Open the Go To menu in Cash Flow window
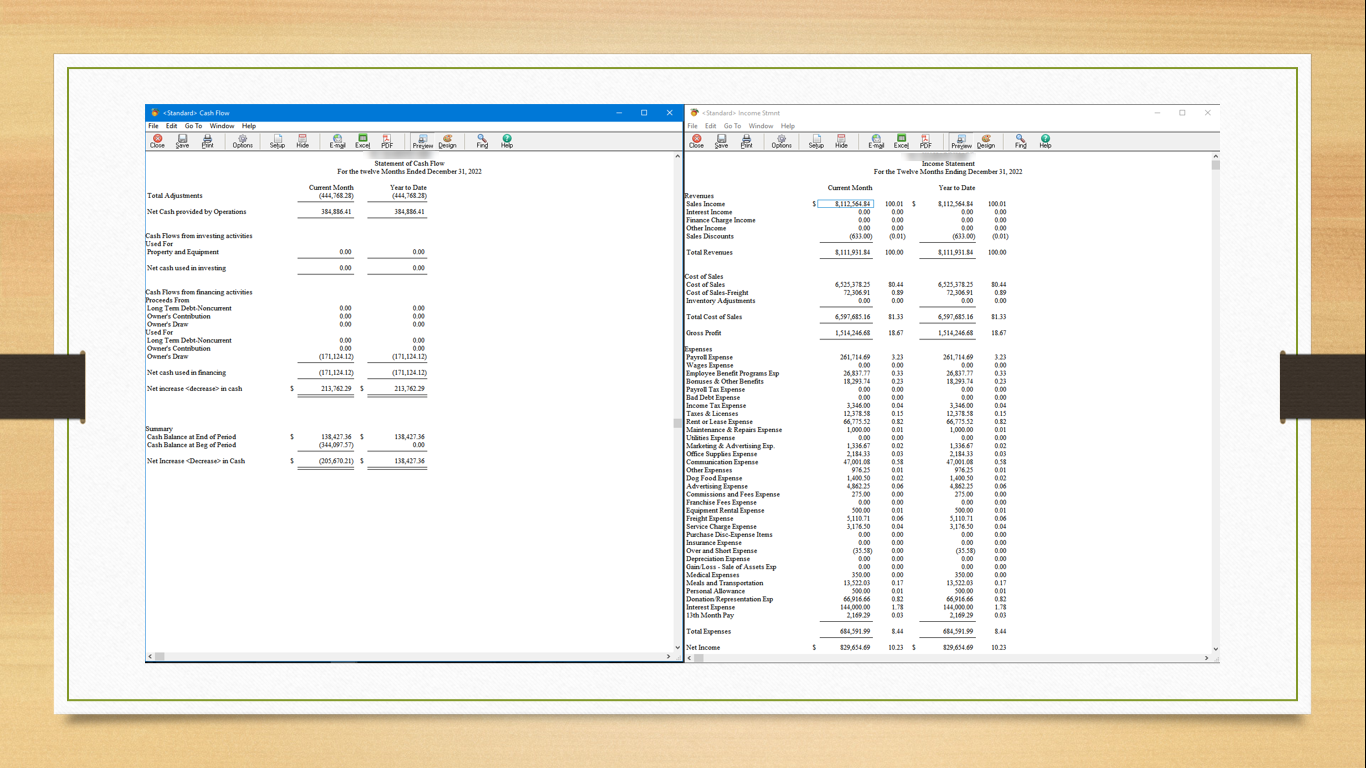This screenshot has width=1366, height=768. pyautogui.click(x=193, y=126)
